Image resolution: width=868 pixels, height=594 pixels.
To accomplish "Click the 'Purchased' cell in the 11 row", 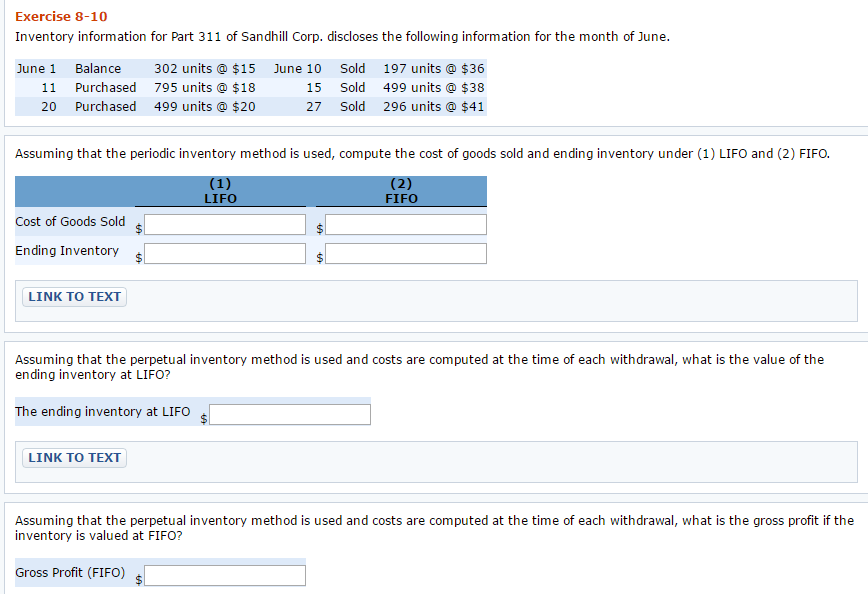I will 106,87.
